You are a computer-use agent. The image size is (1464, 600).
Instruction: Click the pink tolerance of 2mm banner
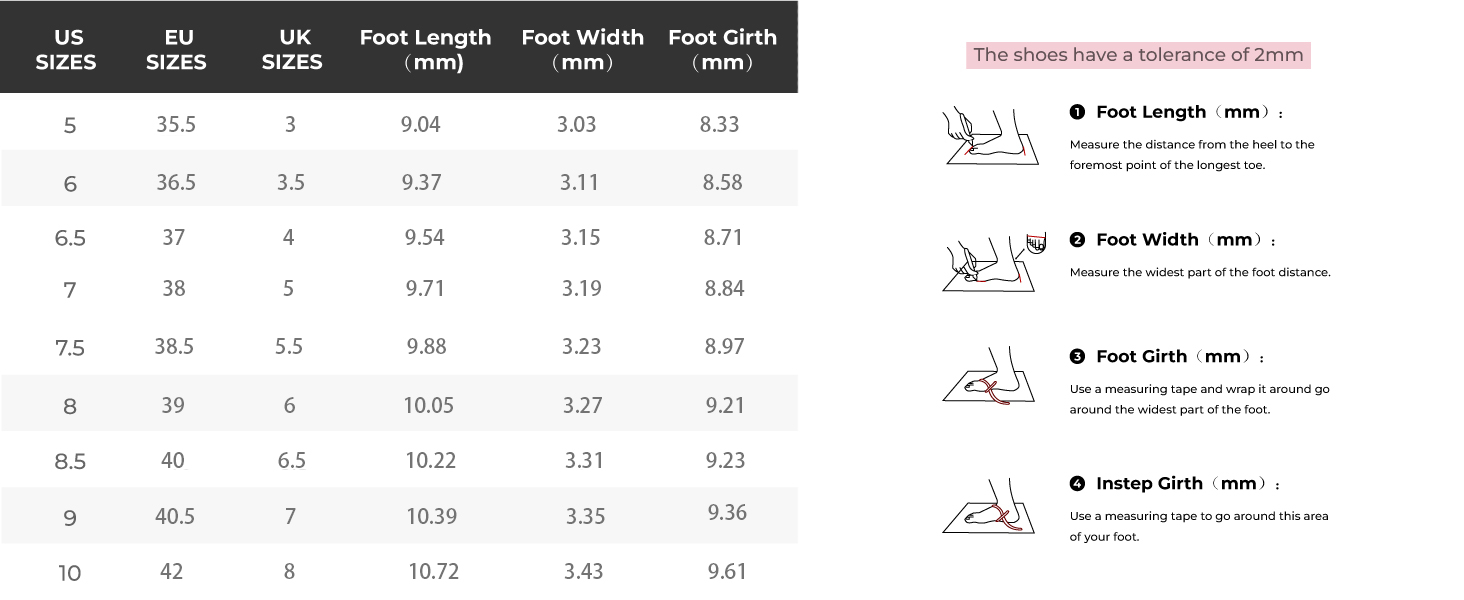[1138, 55]
